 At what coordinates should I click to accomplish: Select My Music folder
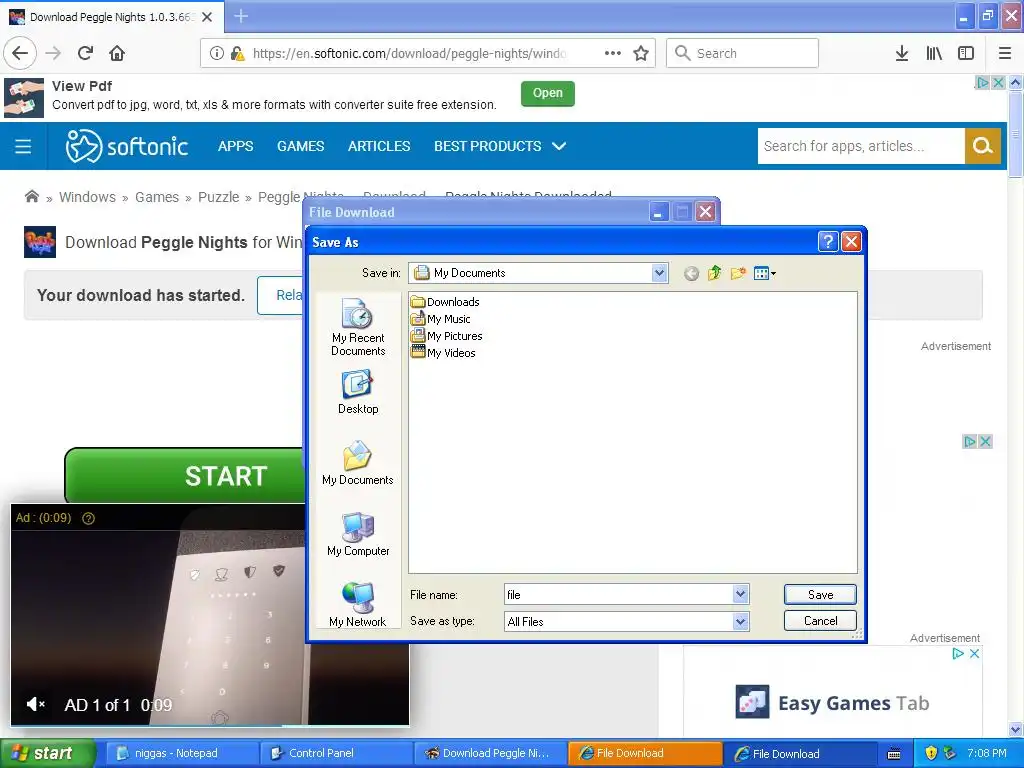pyautogui.click(x=440, y=319)
